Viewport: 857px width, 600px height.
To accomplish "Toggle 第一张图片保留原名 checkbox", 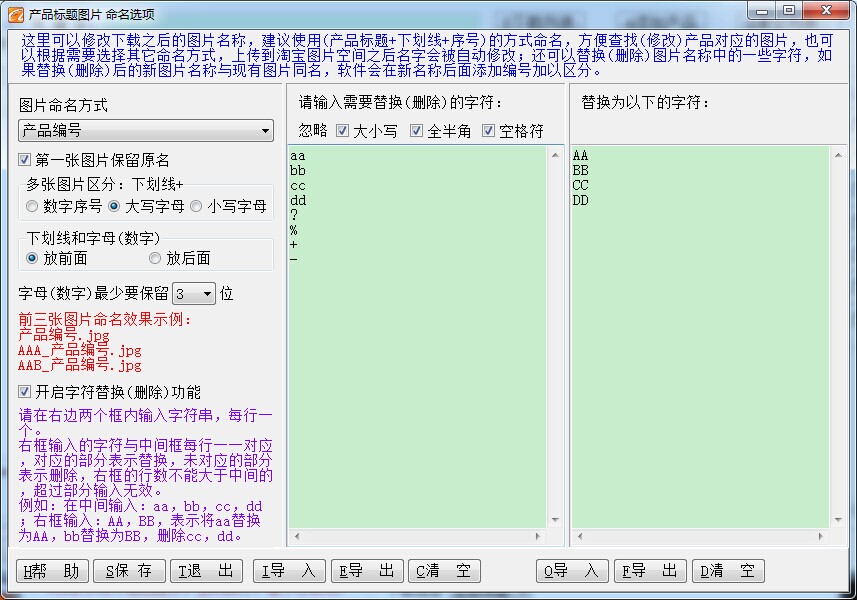I will pos(25,160).
